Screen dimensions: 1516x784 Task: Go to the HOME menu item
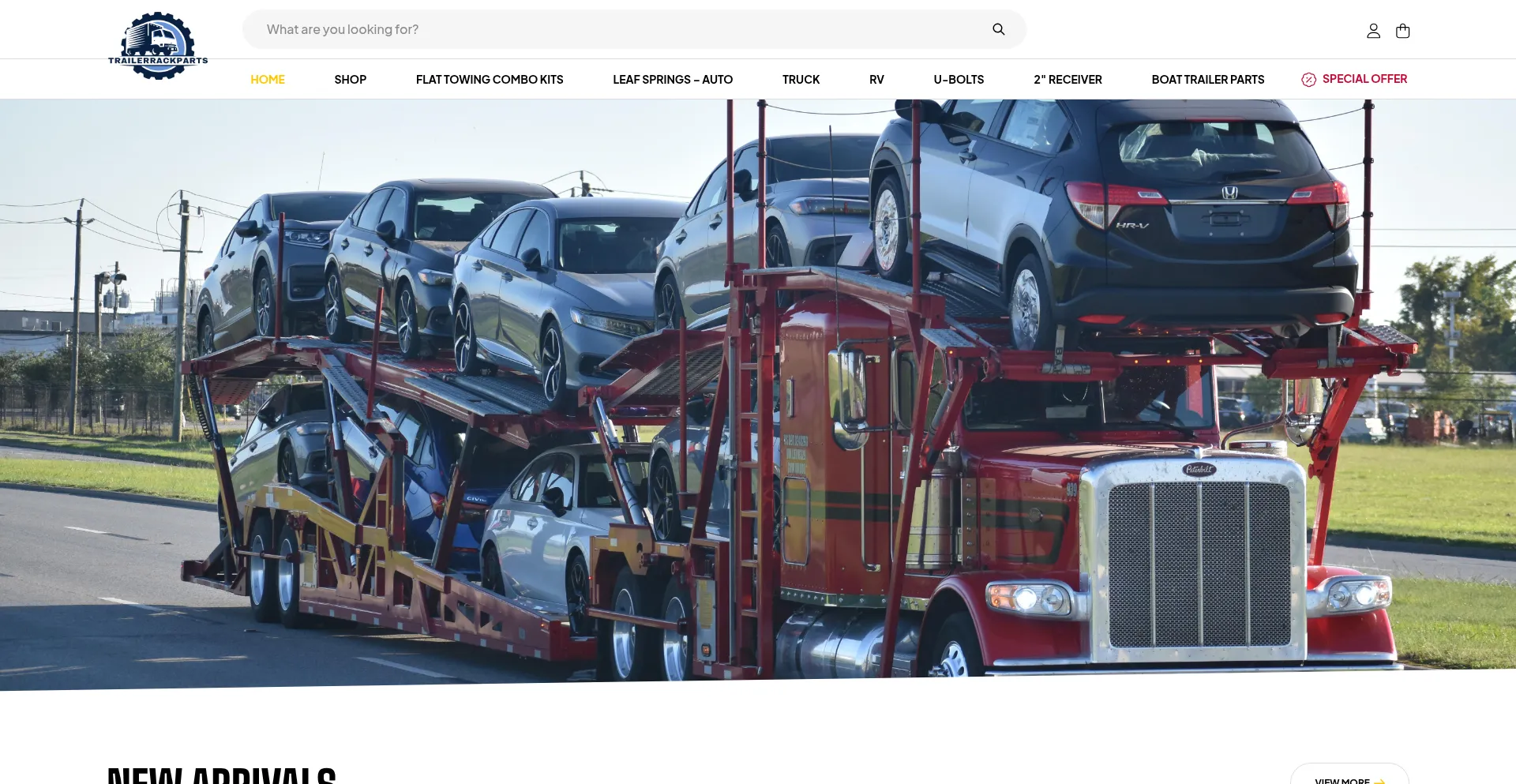tap(268, 80)
